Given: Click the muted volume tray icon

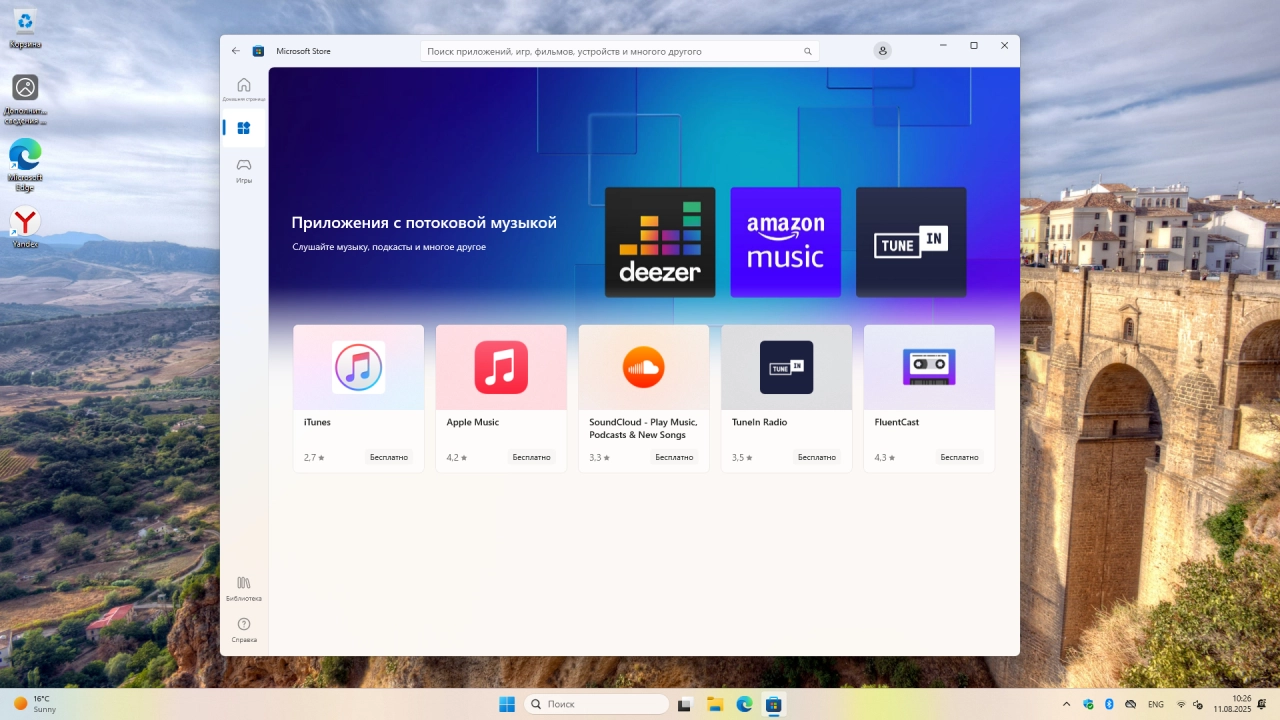Looking at the screenshot, I should coord(1198,704).
